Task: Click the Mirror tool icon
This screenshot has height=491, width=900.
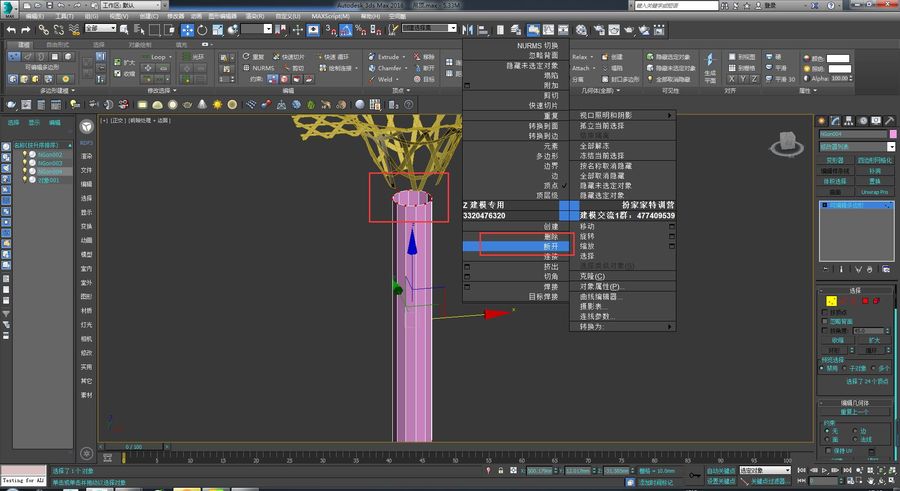Action: tap(468, 30)
